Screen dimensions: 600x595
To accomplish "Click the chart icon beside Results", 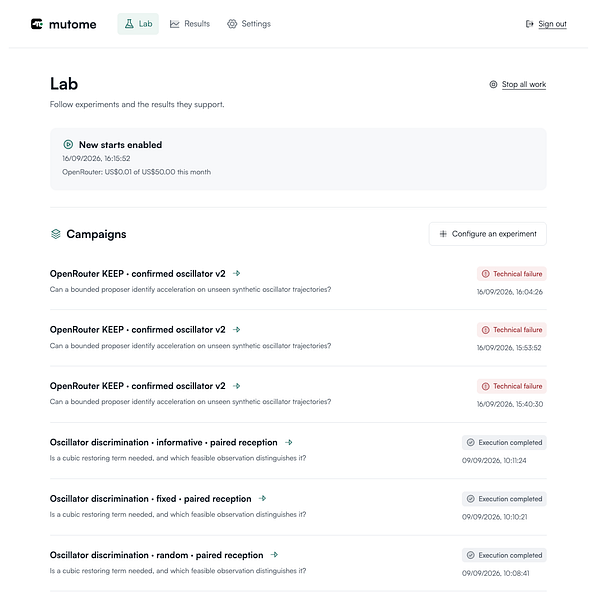I will [x=174, y=24].
